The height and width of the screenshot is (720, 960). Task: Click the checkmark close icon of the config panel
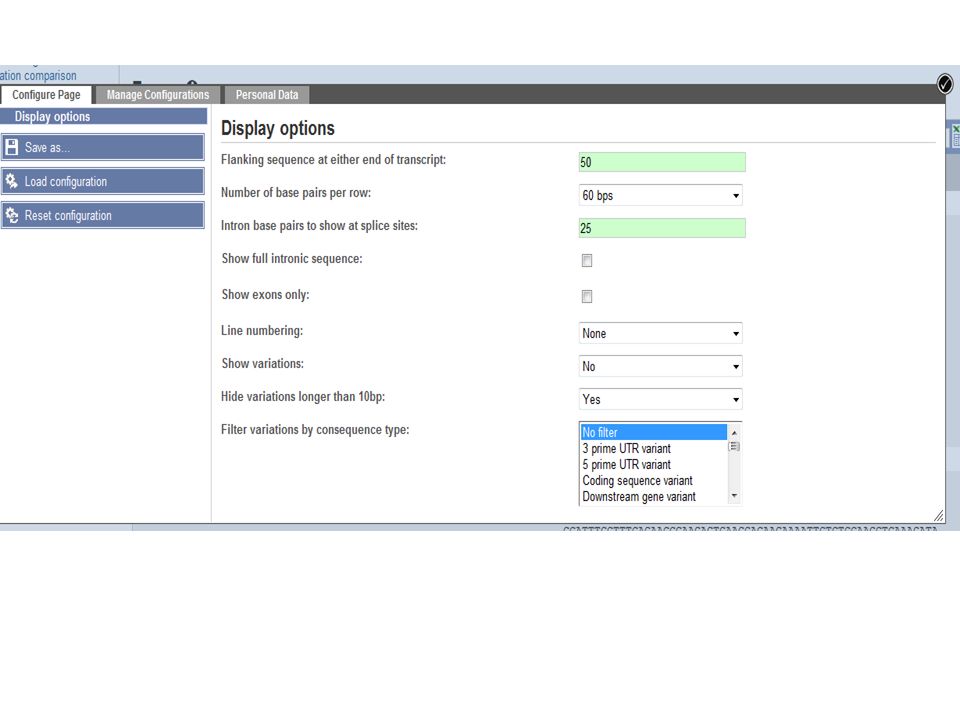pos(945,84)
